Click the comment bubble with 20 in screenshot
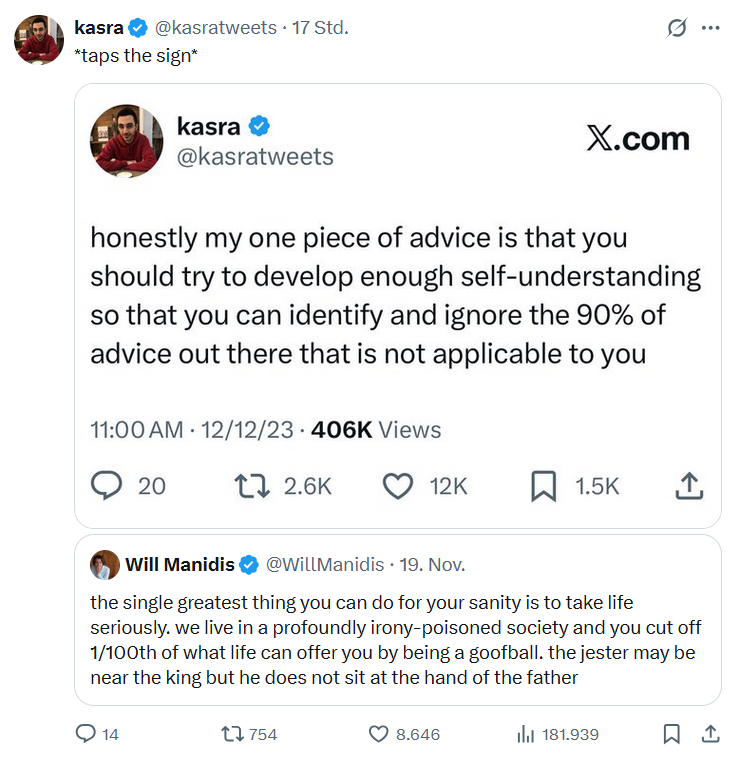 click(107, 486)
